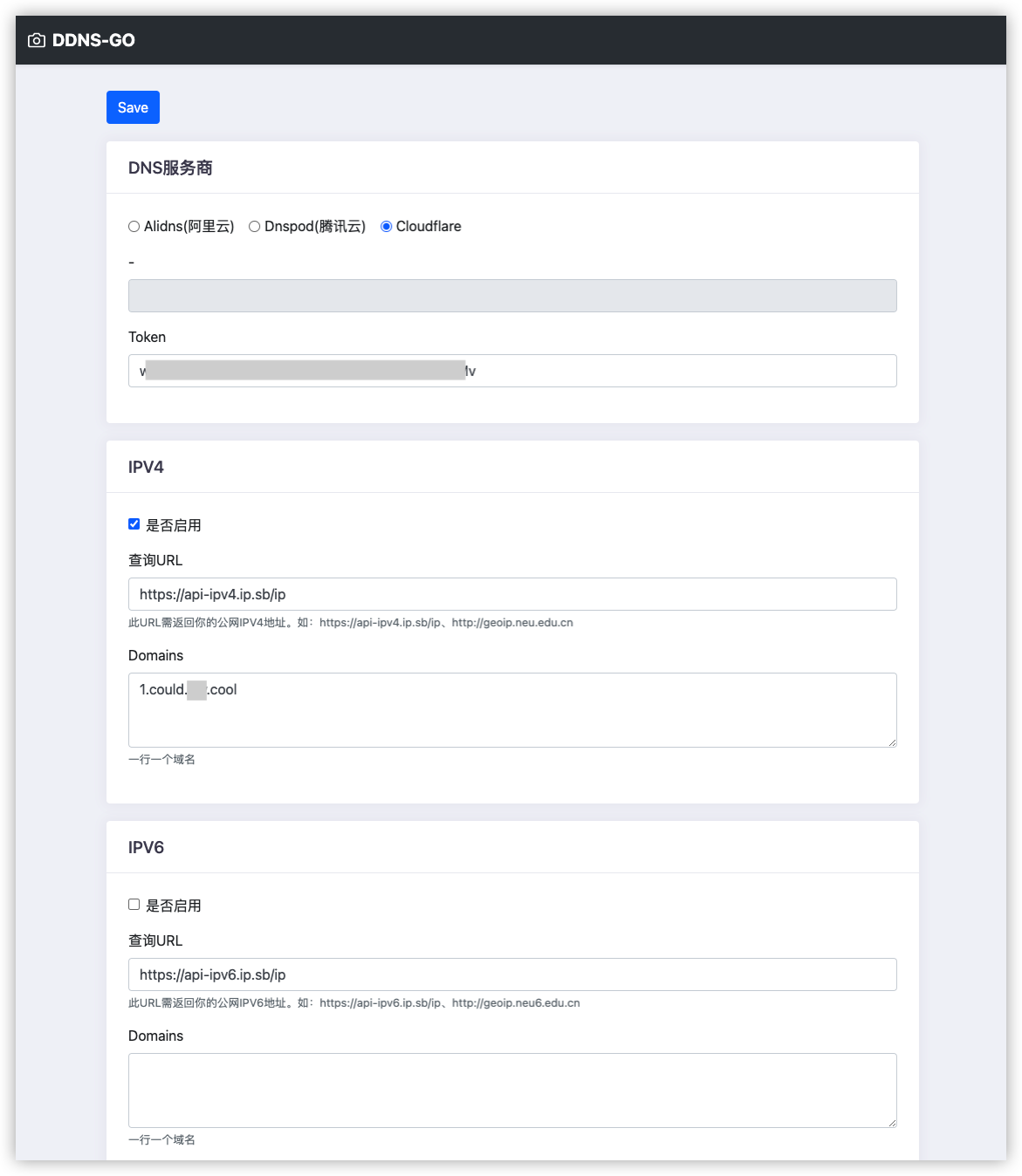Click the DNS服务商 section heading

(170, 168)
